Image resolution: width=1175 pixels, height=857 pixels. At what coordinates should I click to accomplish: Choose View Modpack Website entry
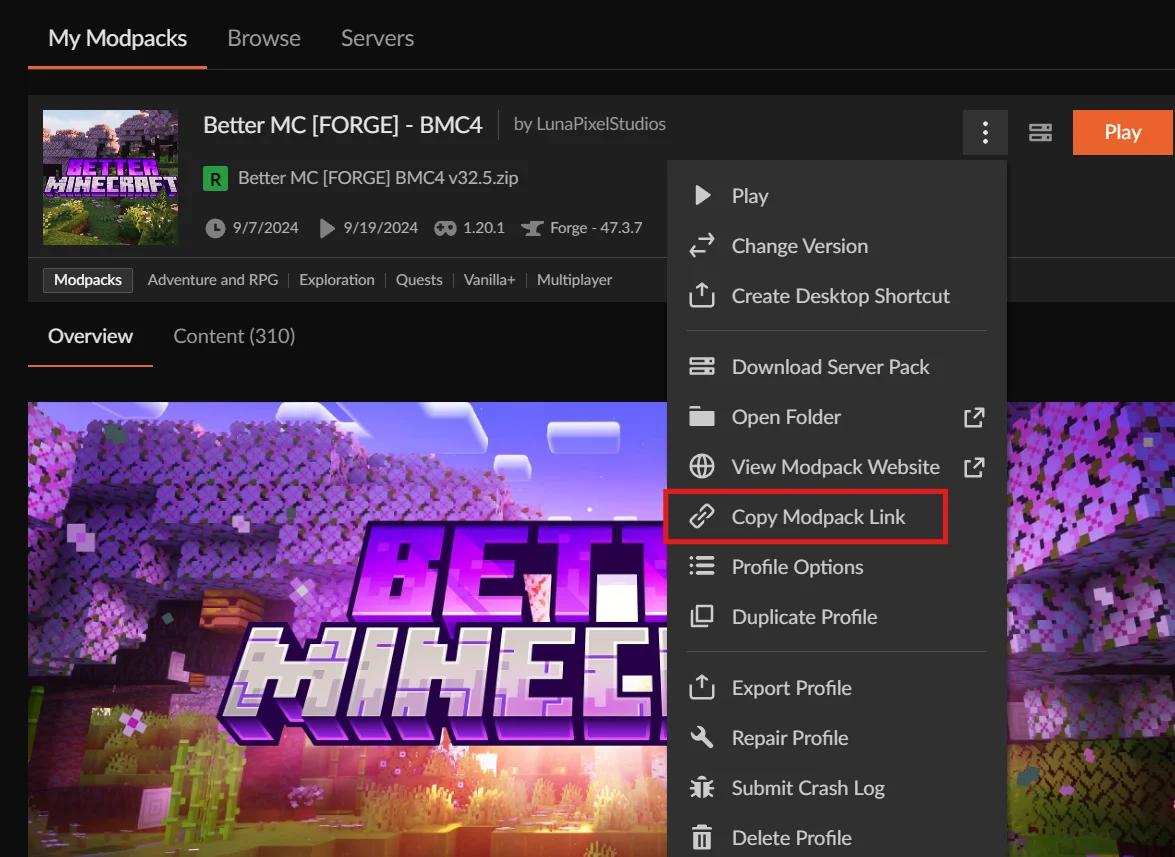coord(836,467)
